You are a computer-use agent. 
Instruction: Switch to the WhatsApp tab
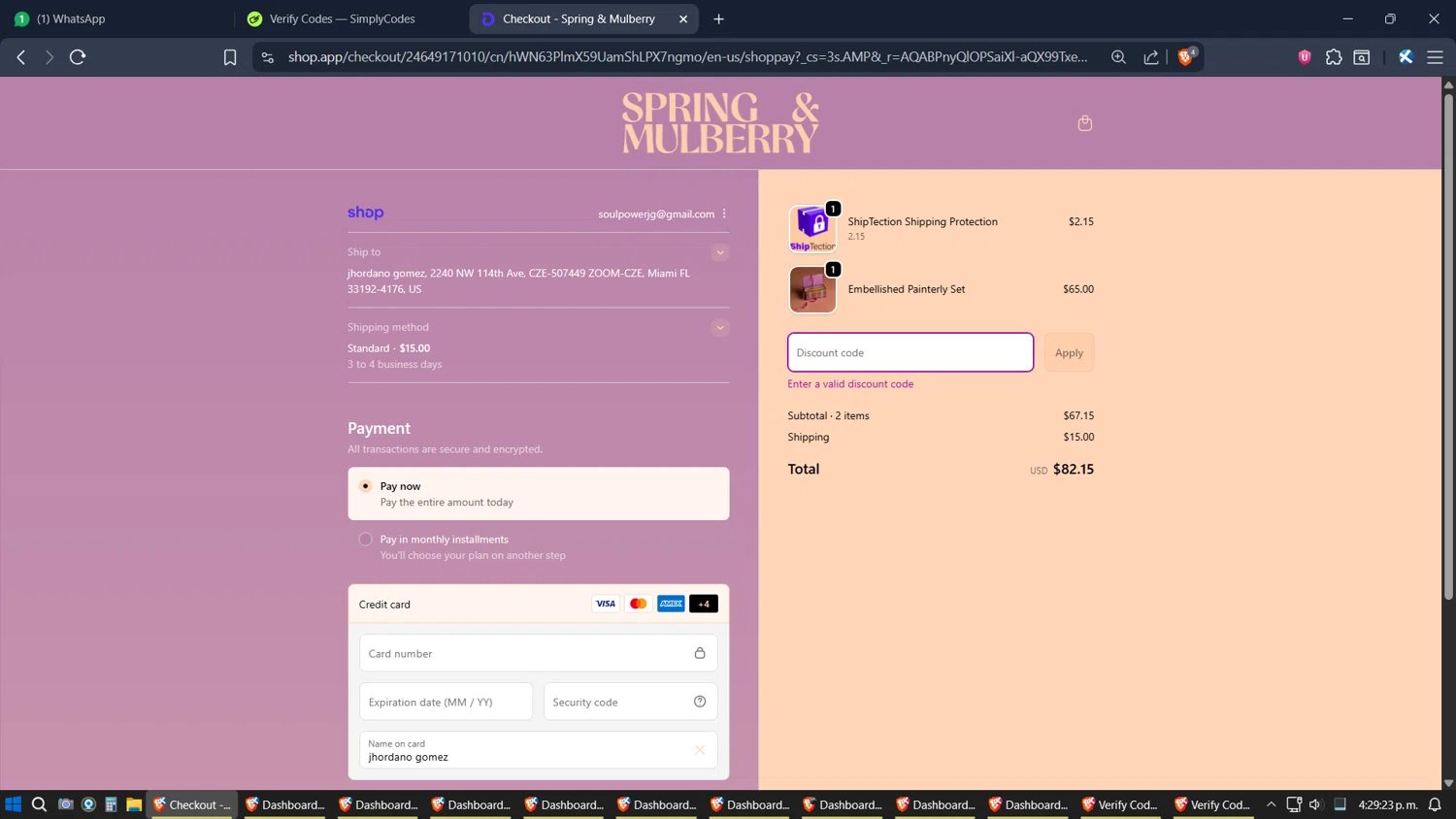(115, 18)
